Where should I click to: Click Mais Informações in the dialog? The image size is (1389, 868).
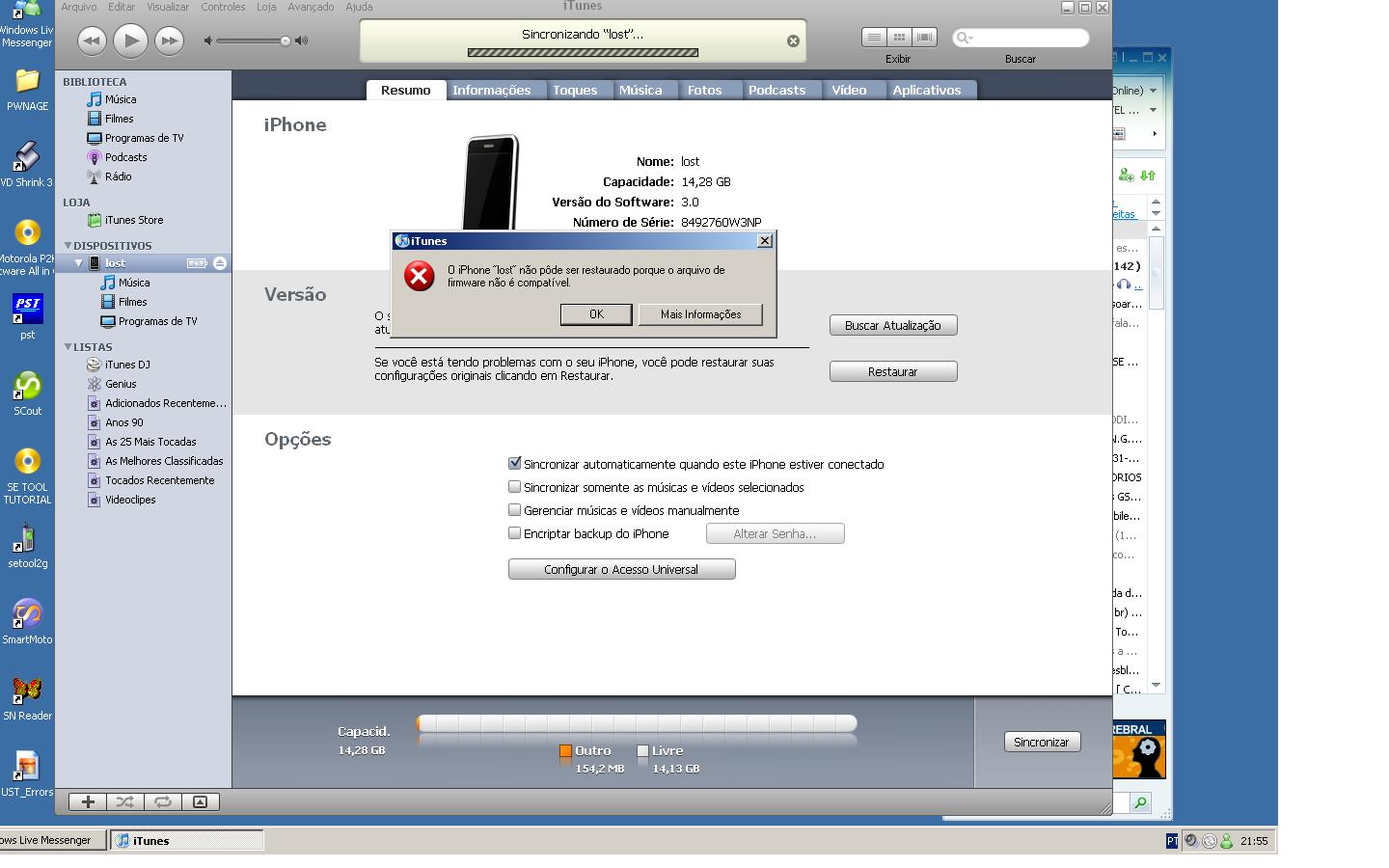pyautogui.click(x=700, y=314)
